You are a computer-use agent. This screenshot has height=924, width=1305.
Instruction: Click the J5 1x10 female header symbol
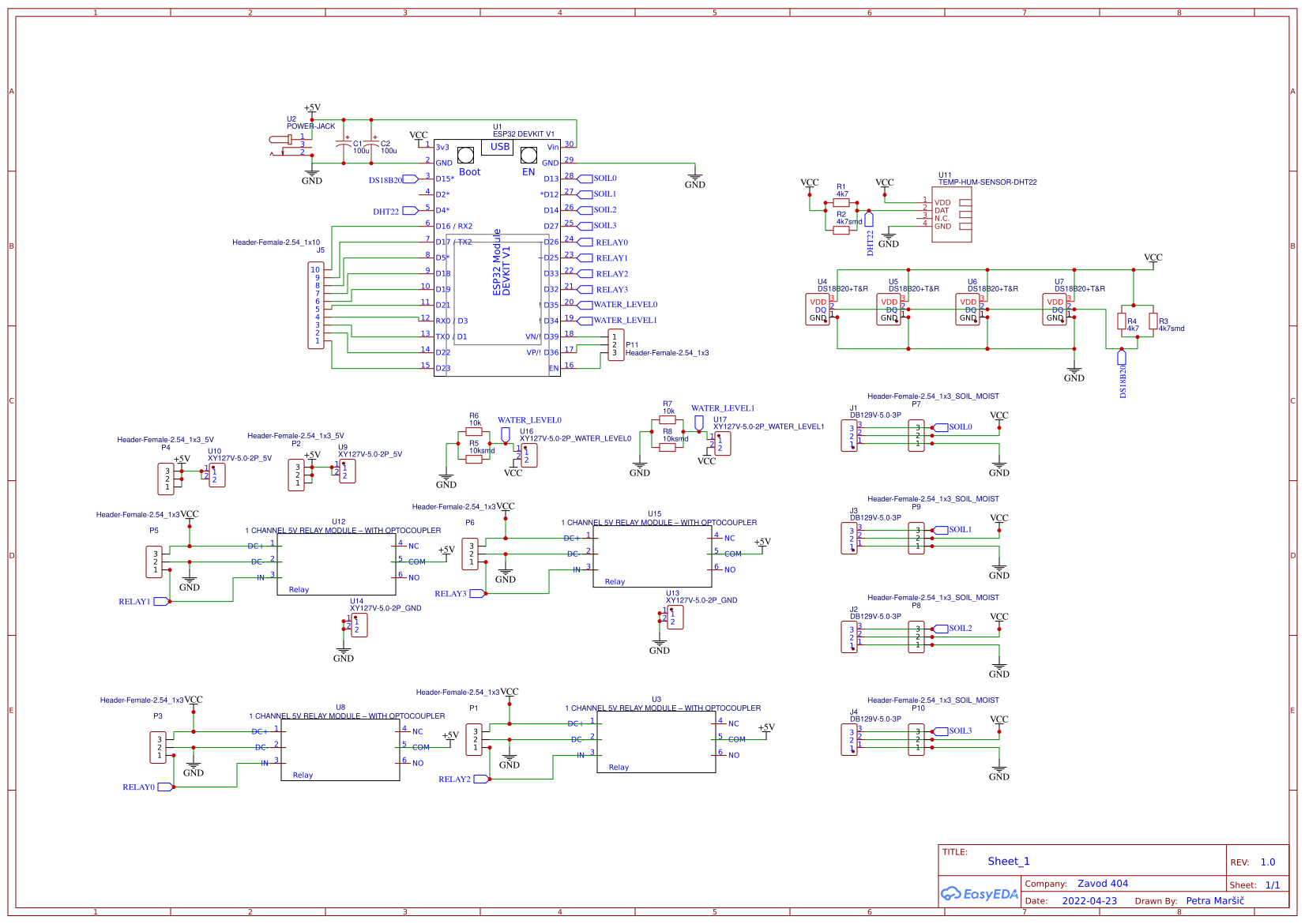tap(315, 305)
